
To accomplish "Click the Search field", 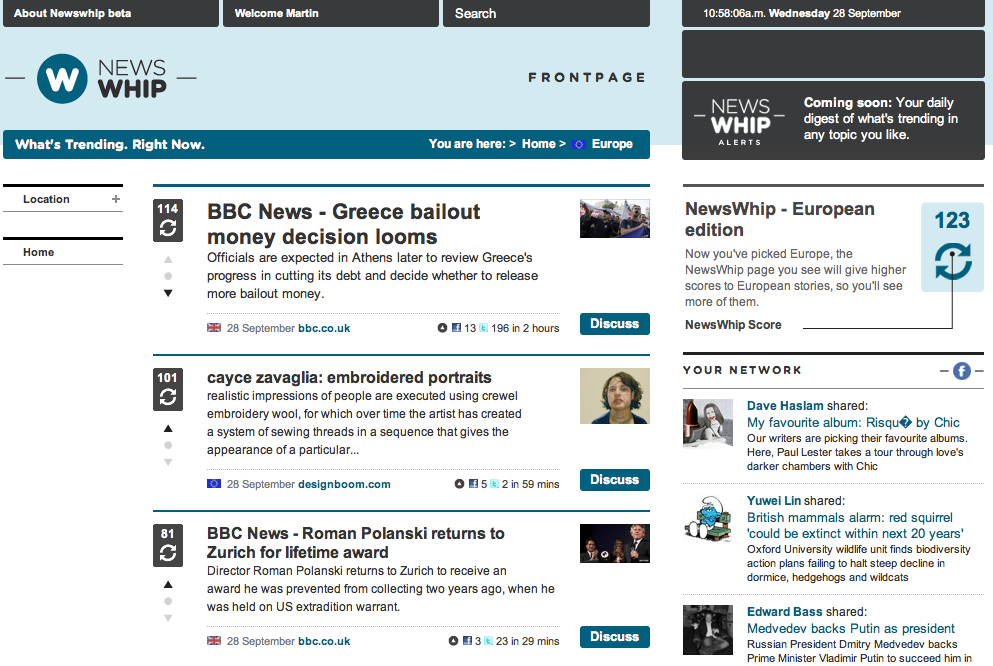I will [x=547, y=13].
